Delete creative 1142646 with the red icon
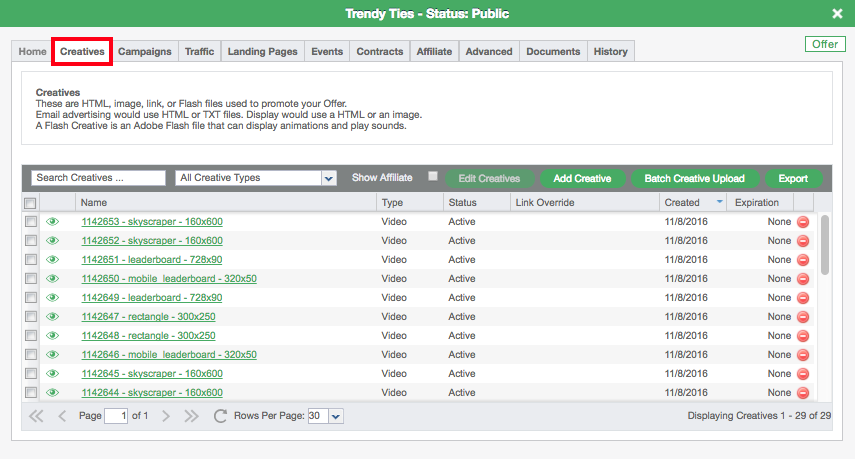Screen dimensions: 855x459 803,355
